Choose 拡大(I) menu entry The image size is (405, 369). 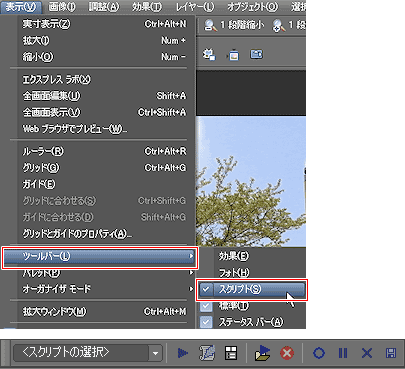tap(100, 40)
